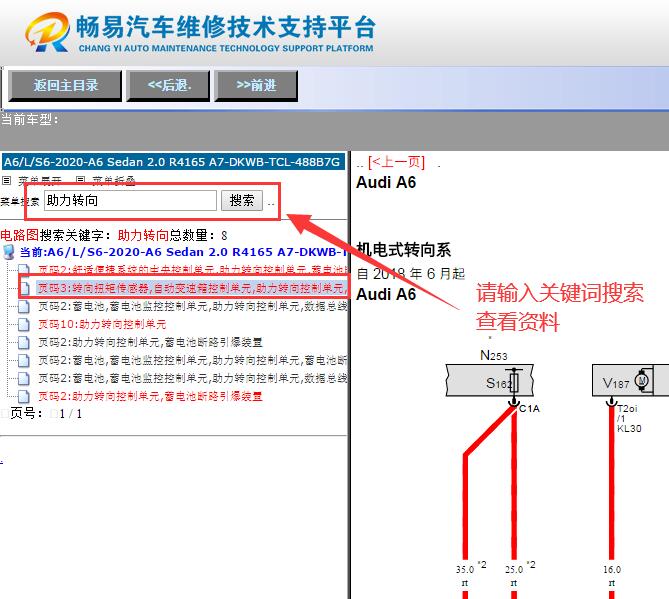Click the S162 fuse symbol in diagram
This screenshot has height=599, width=669.
(514, 381)
